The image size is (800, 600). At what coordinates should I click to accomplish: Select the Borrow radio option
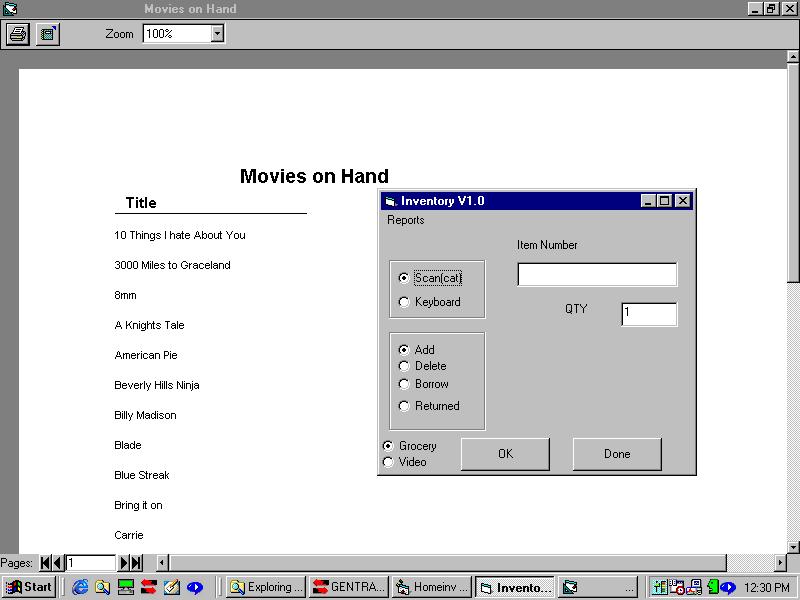[404, 384]
